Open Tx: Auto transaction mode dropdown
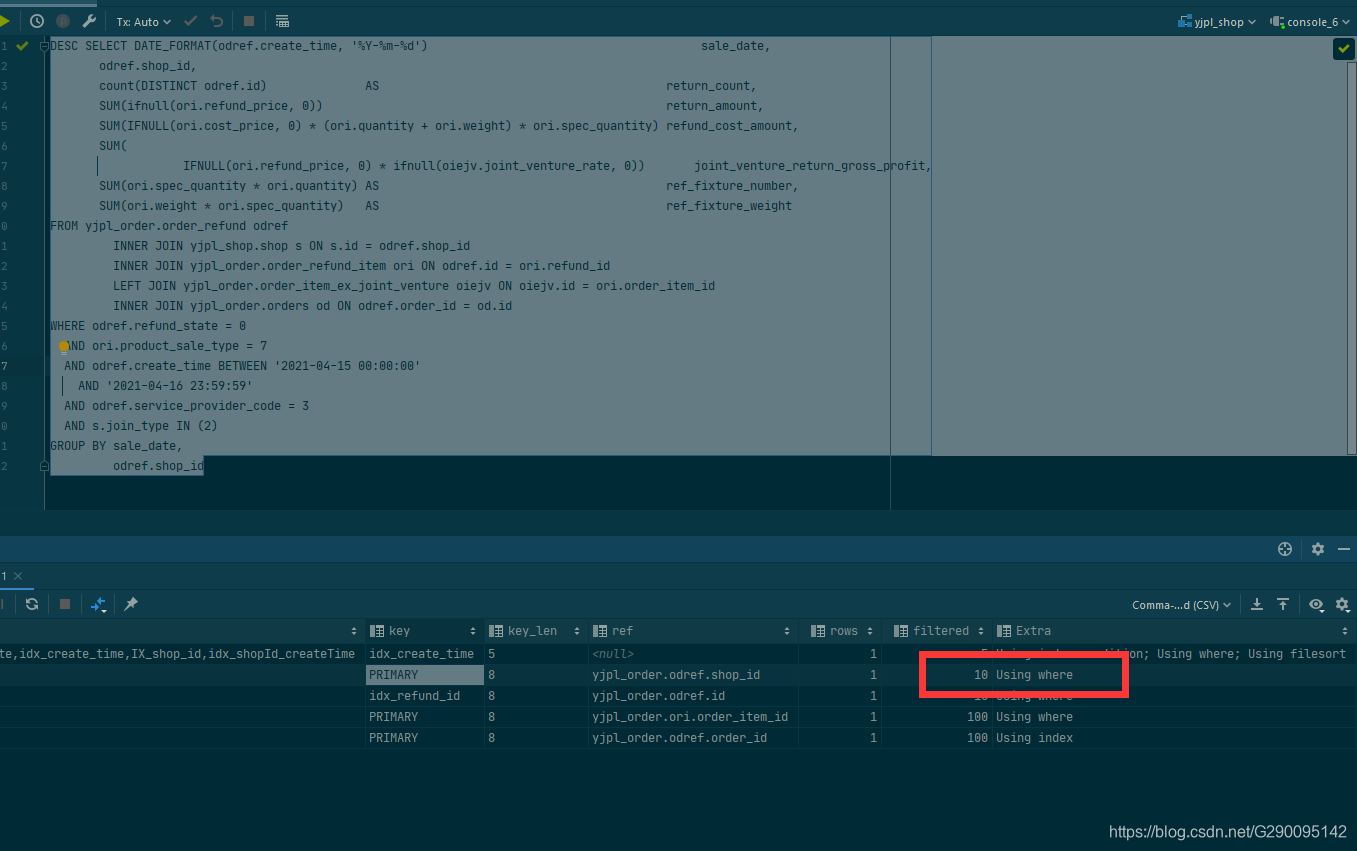The width and height of the screenshot is (1357, 851). click(x=143, y=21)
